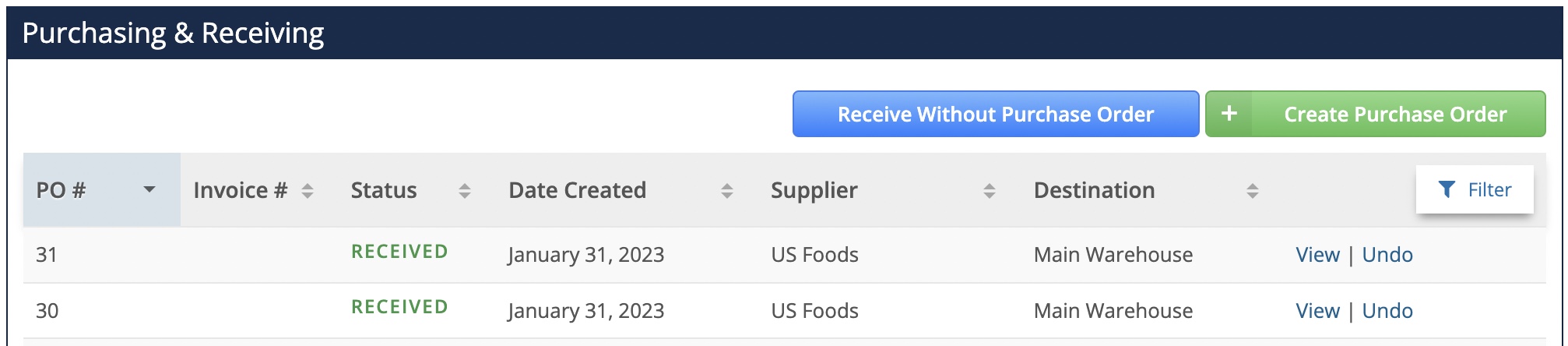1568x346 pixels.
Task: Click the sort arrows next to Supplier
Action: coord(990,191)
